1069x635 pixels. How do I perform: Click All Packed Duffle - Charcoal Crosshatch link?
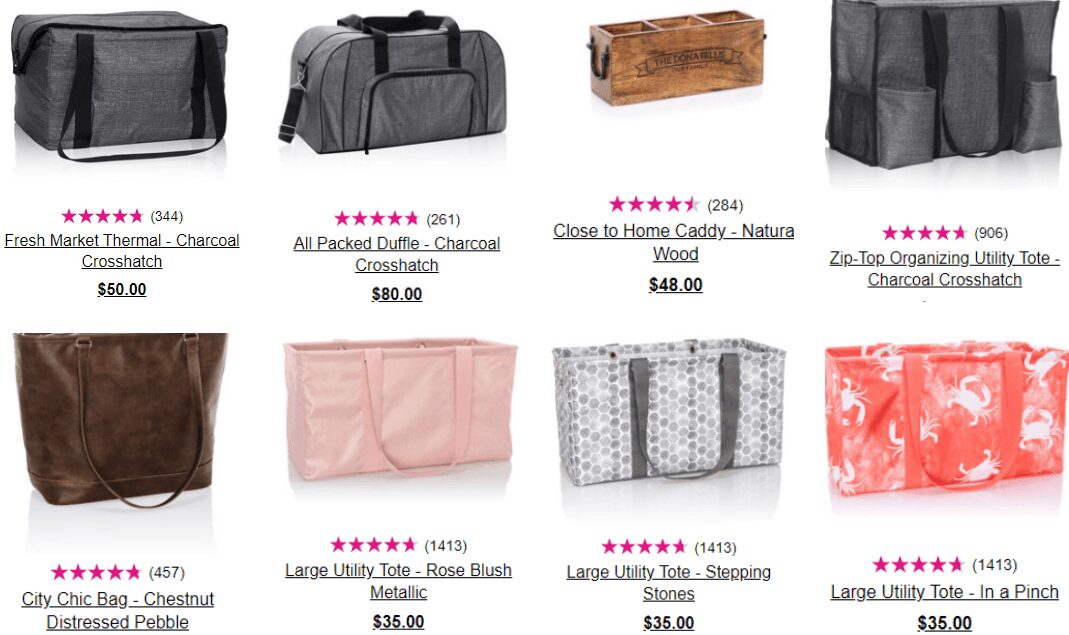tap(397, 254)
